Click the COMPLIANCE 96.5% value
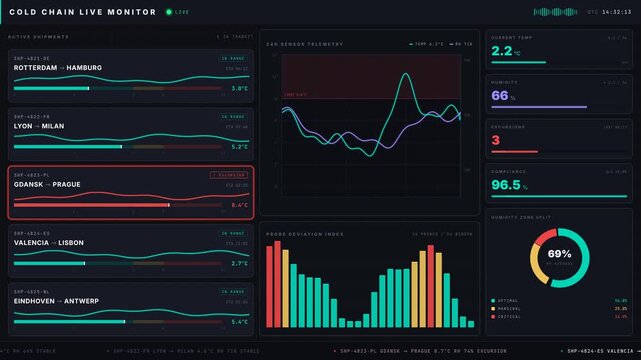The height and width of the screenshot is (360, 641). 509,185
